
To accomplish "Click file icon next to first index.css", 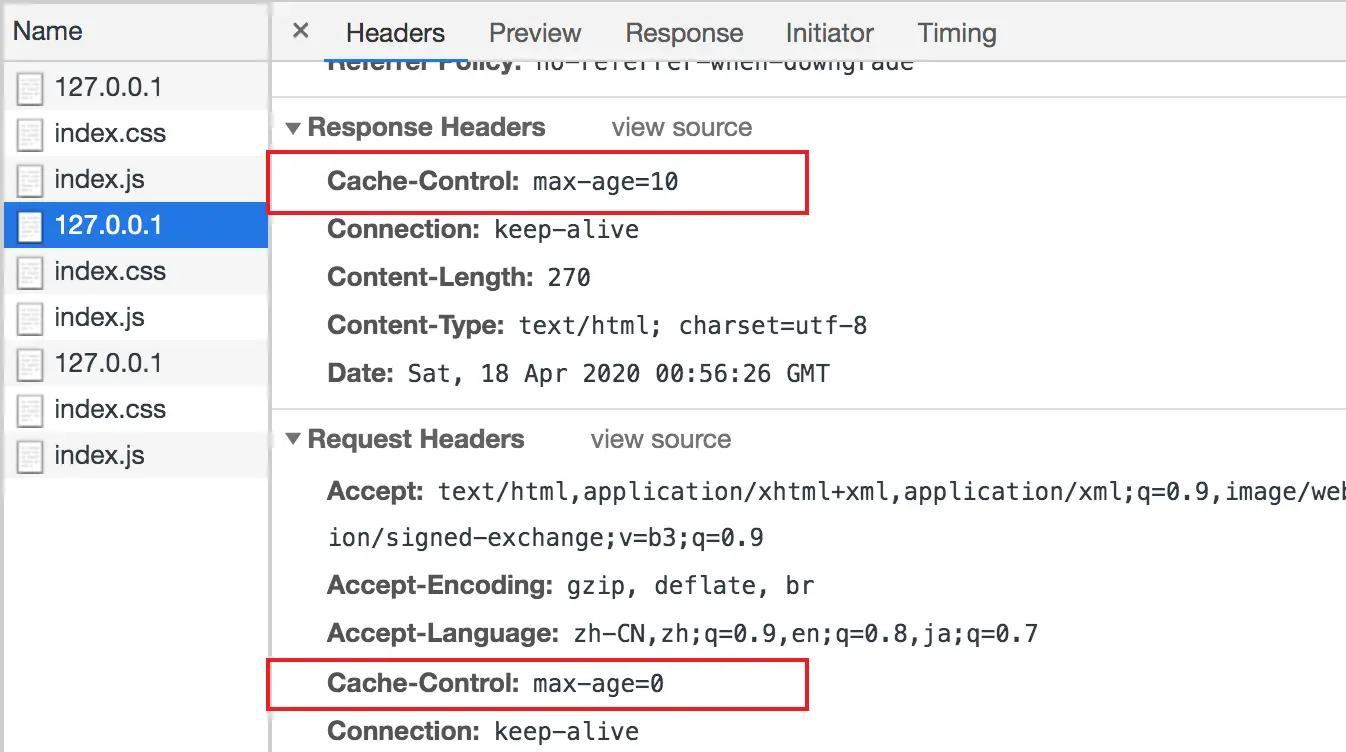I will point(30,136).
